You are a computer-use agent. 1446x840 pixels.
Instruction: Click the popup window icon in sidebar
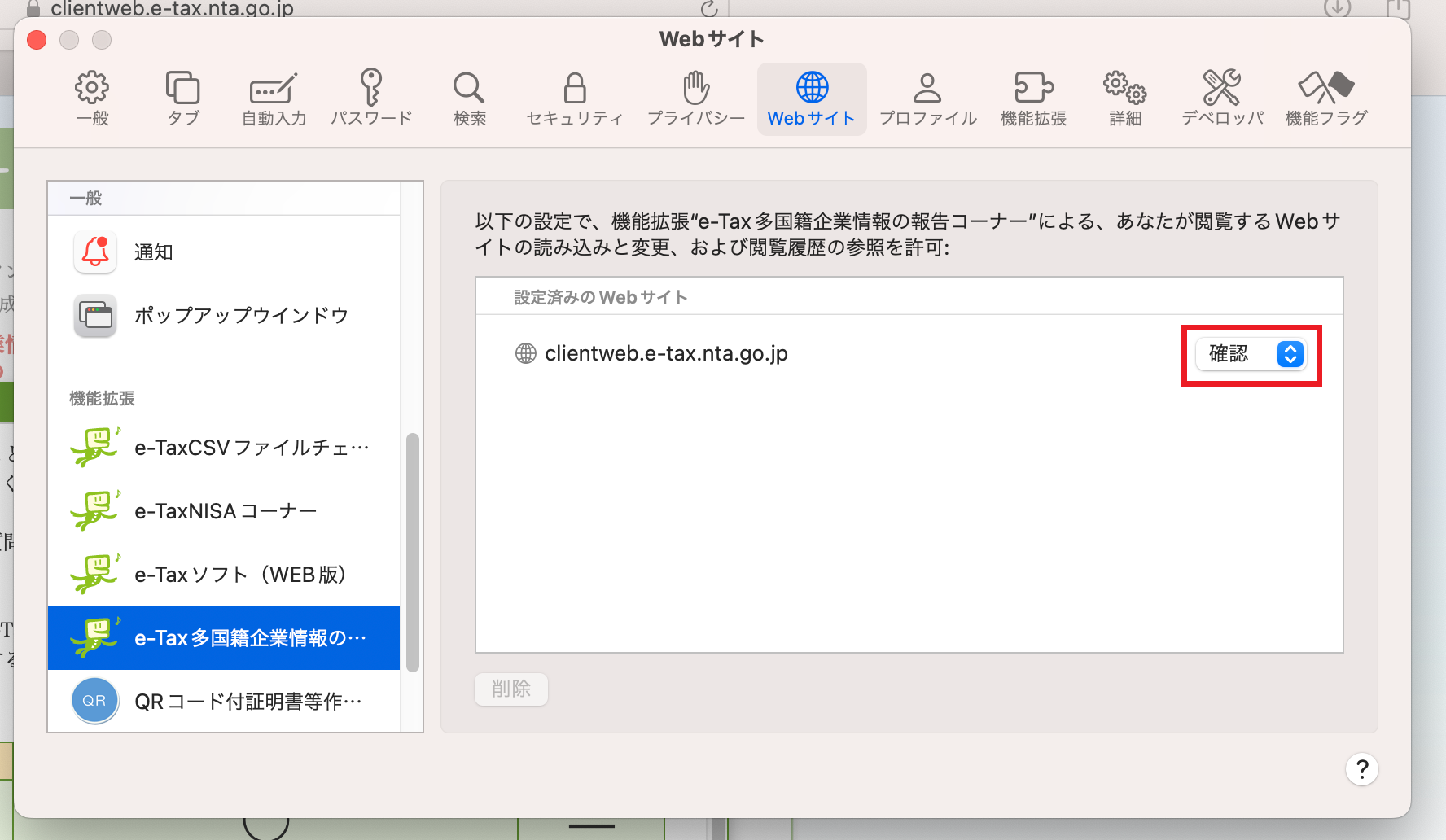(x=95, y=316)
